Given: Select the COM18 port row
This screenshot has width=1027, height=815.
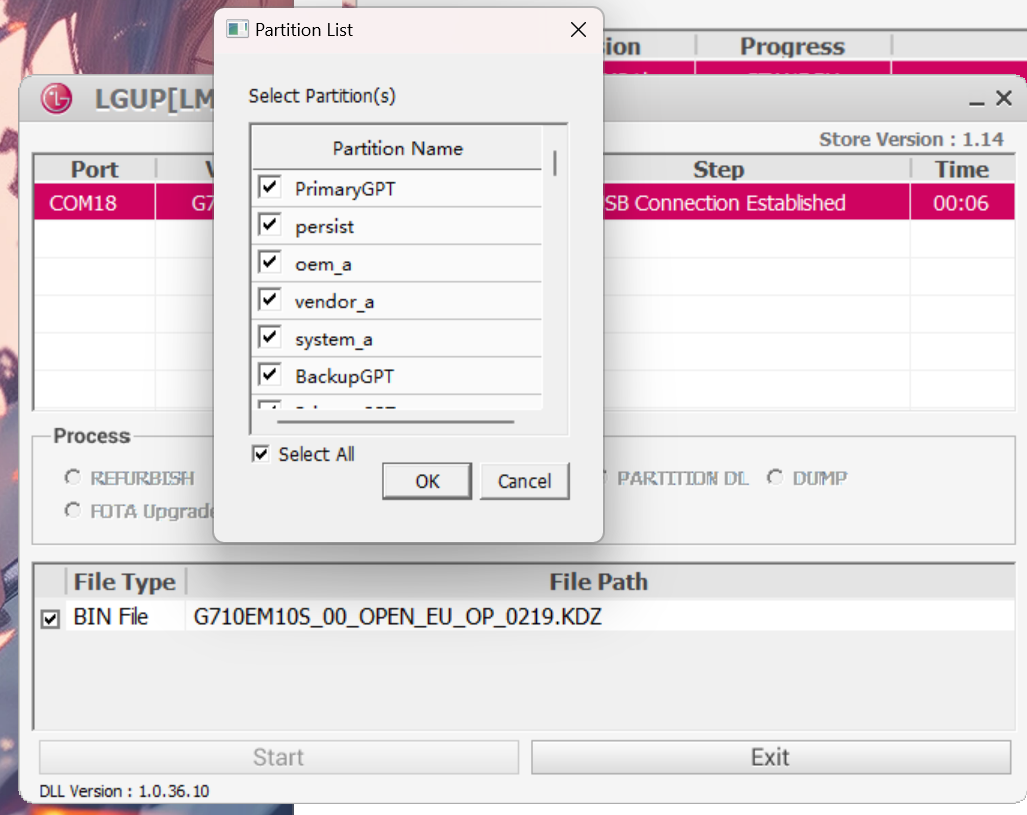Looking at the screenshot, I should pos(84,203).
